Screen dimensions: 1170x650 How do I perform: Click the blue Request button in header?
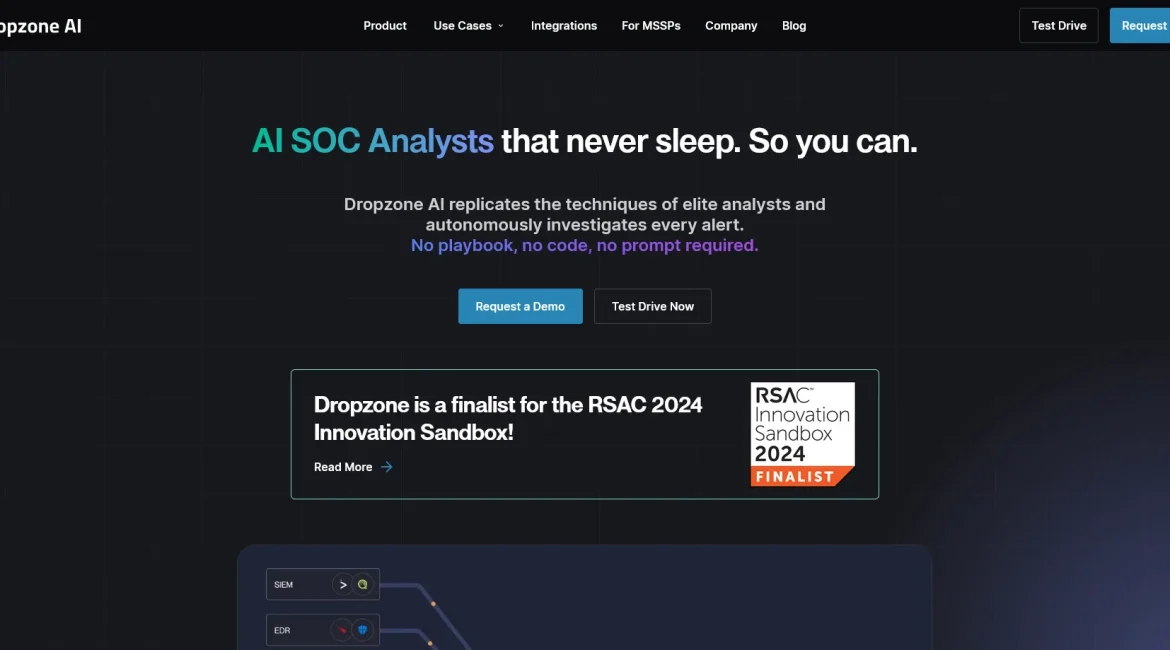click(x=1140, y=25)
